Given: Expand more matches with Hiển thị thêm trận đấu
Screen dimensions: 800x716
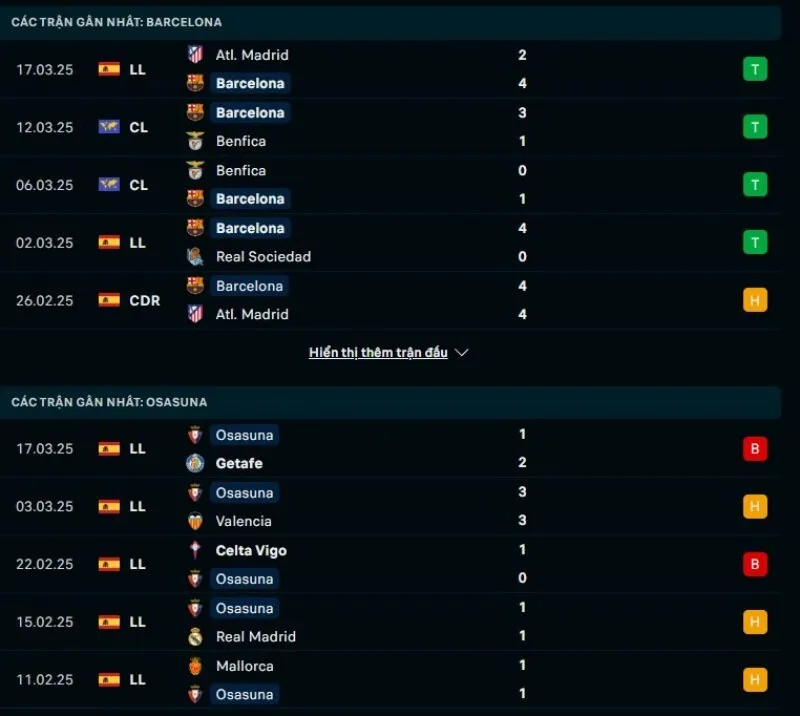Looking at the screenshot, I should click(378, 353).
